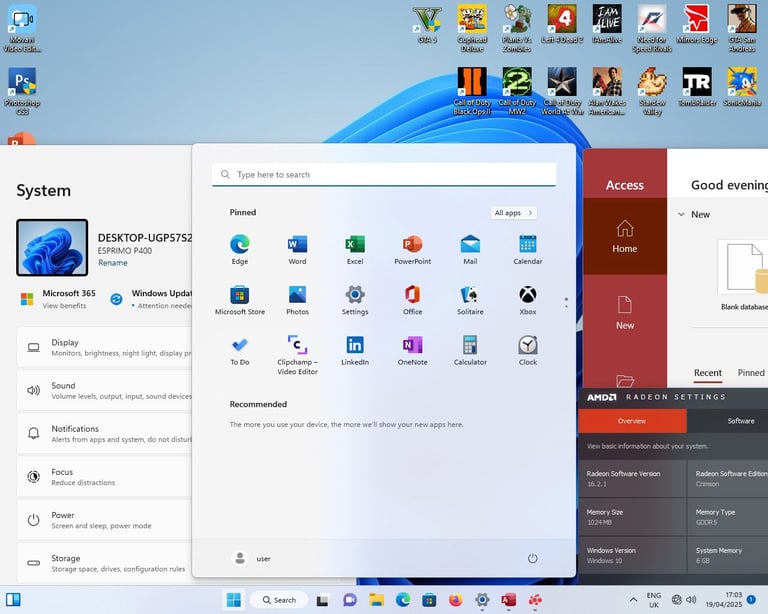
Task: Open Settings from Start menu
Action: coord(355,300)
